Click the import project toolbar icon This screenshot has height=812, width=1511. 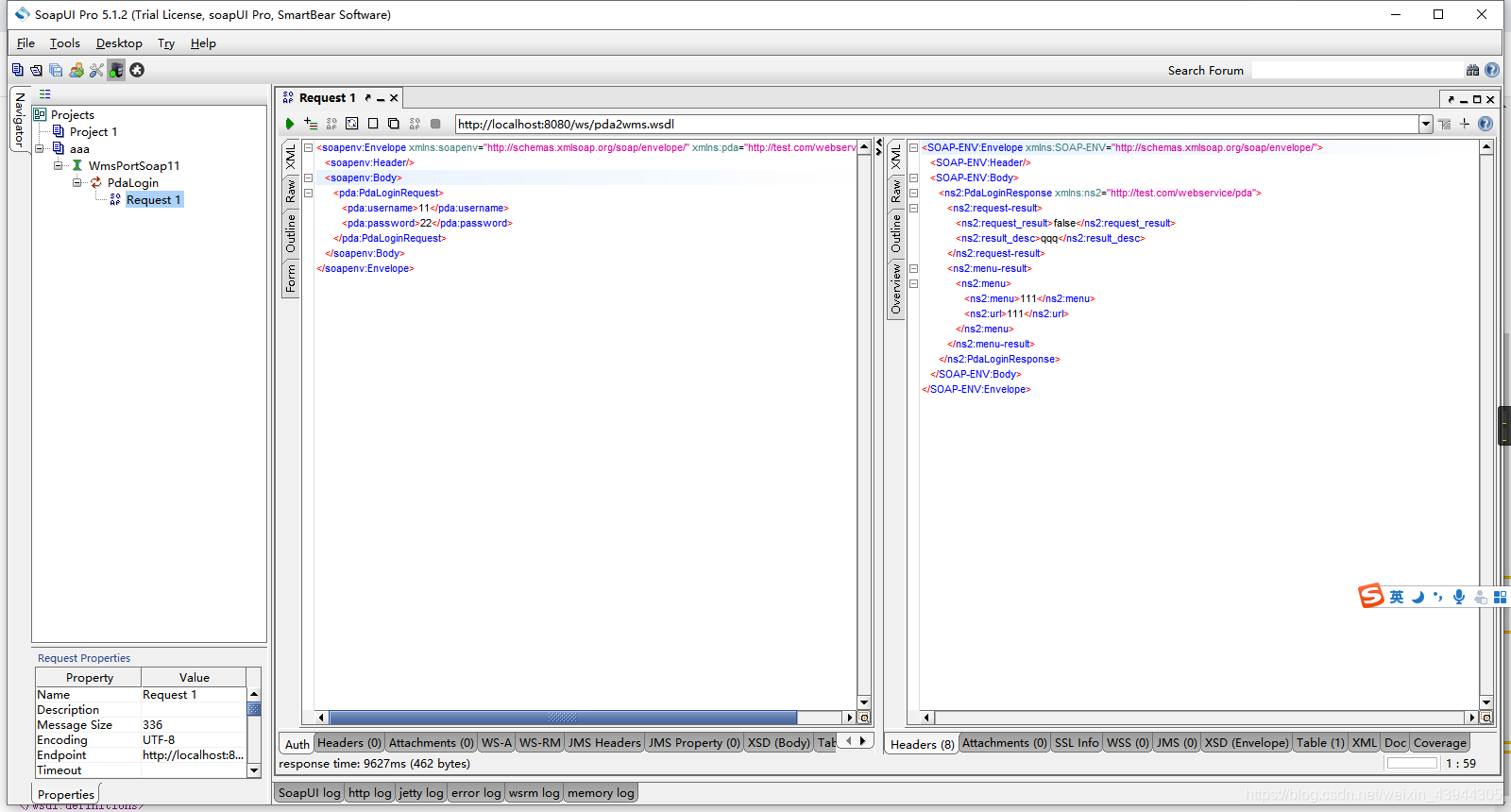(x=36, y=70)
